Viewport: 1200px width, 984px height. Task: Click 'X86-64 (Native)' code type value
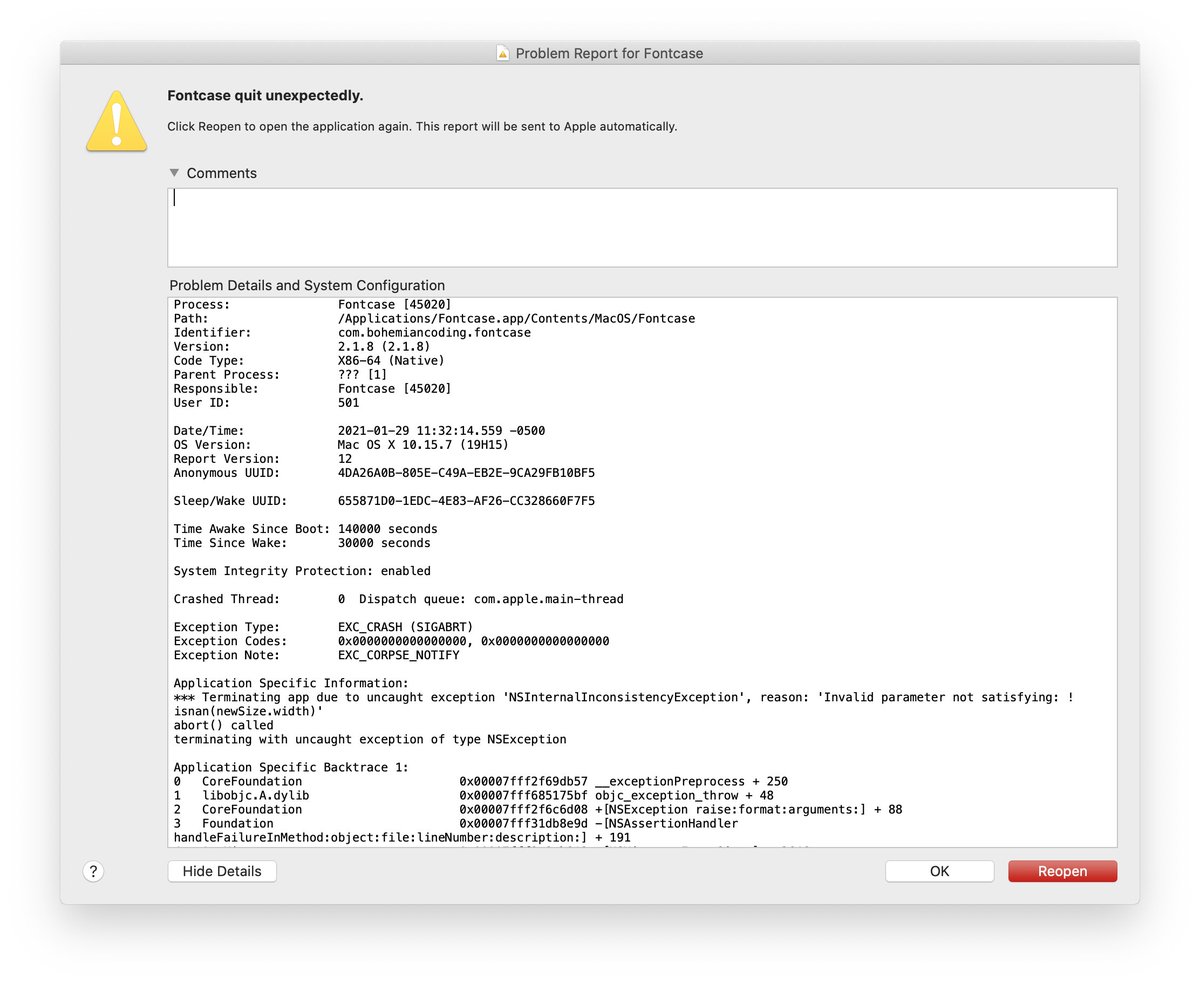point(391,360)
